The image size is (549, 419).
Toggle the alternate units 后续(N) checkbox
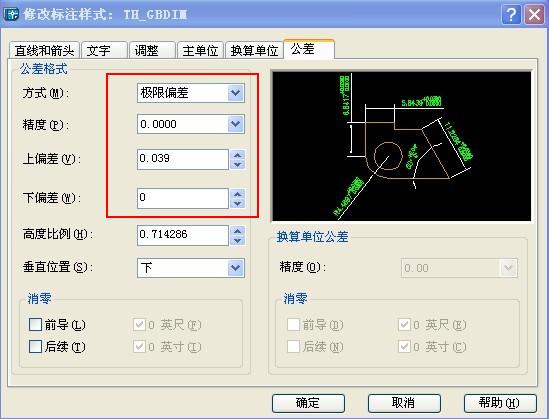[x=293, y=347]
